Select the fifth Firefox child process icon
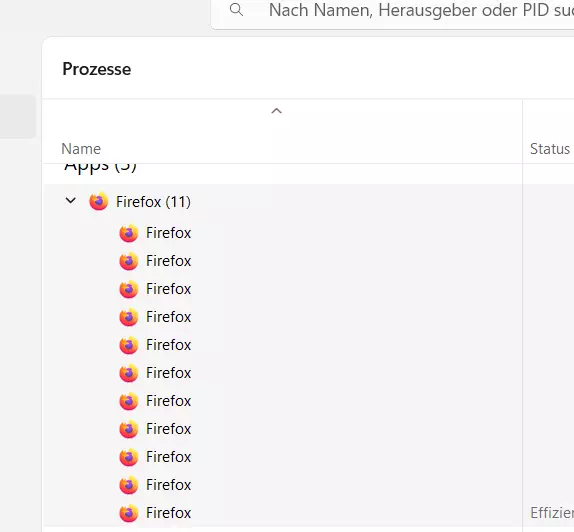Image resolution: width=574 pixels, height=532 pixels. click(x=128, y=345)
